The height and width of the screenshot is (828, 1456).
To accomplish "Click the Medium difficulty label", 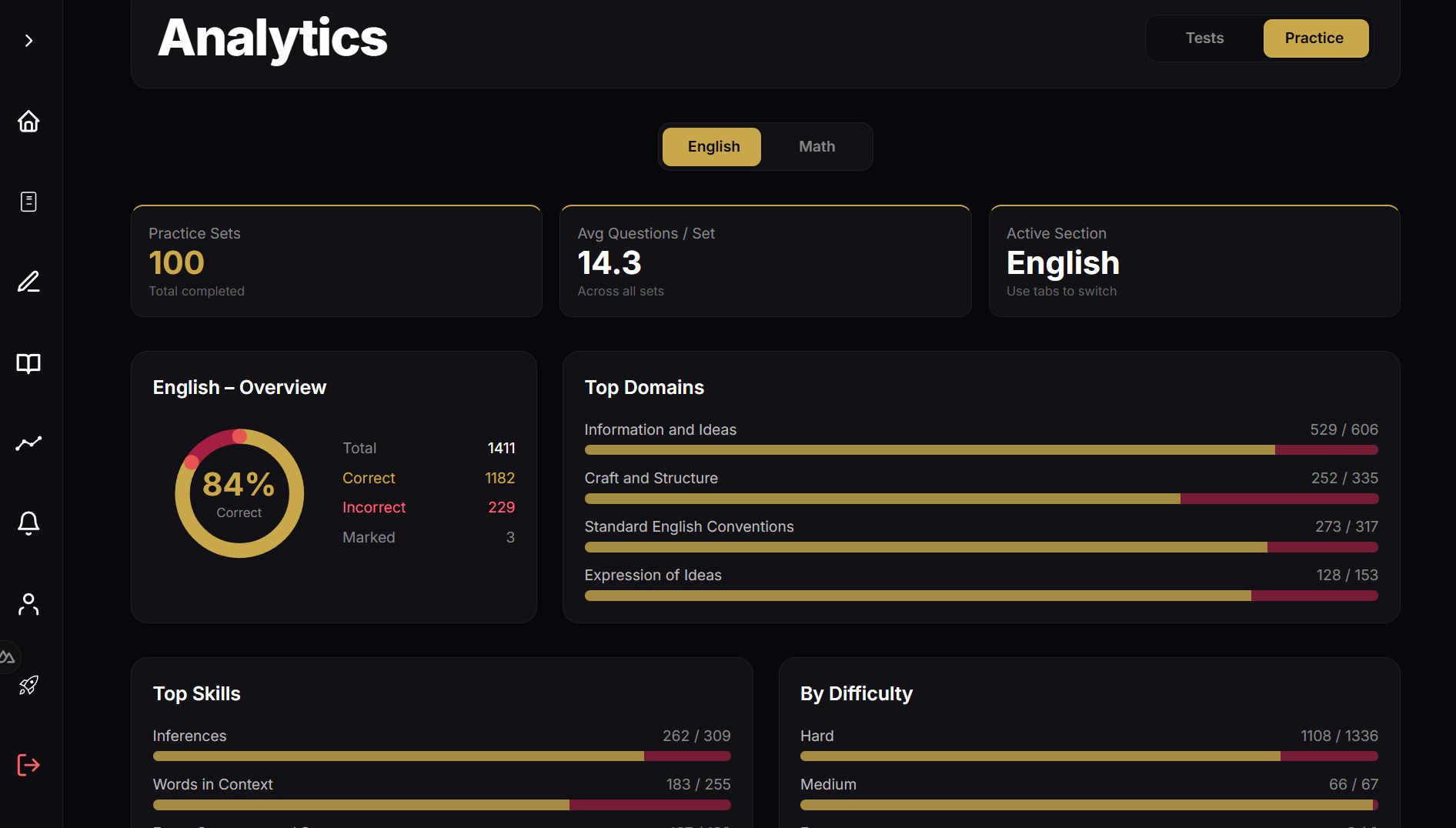I will click(x=828, y=784).
